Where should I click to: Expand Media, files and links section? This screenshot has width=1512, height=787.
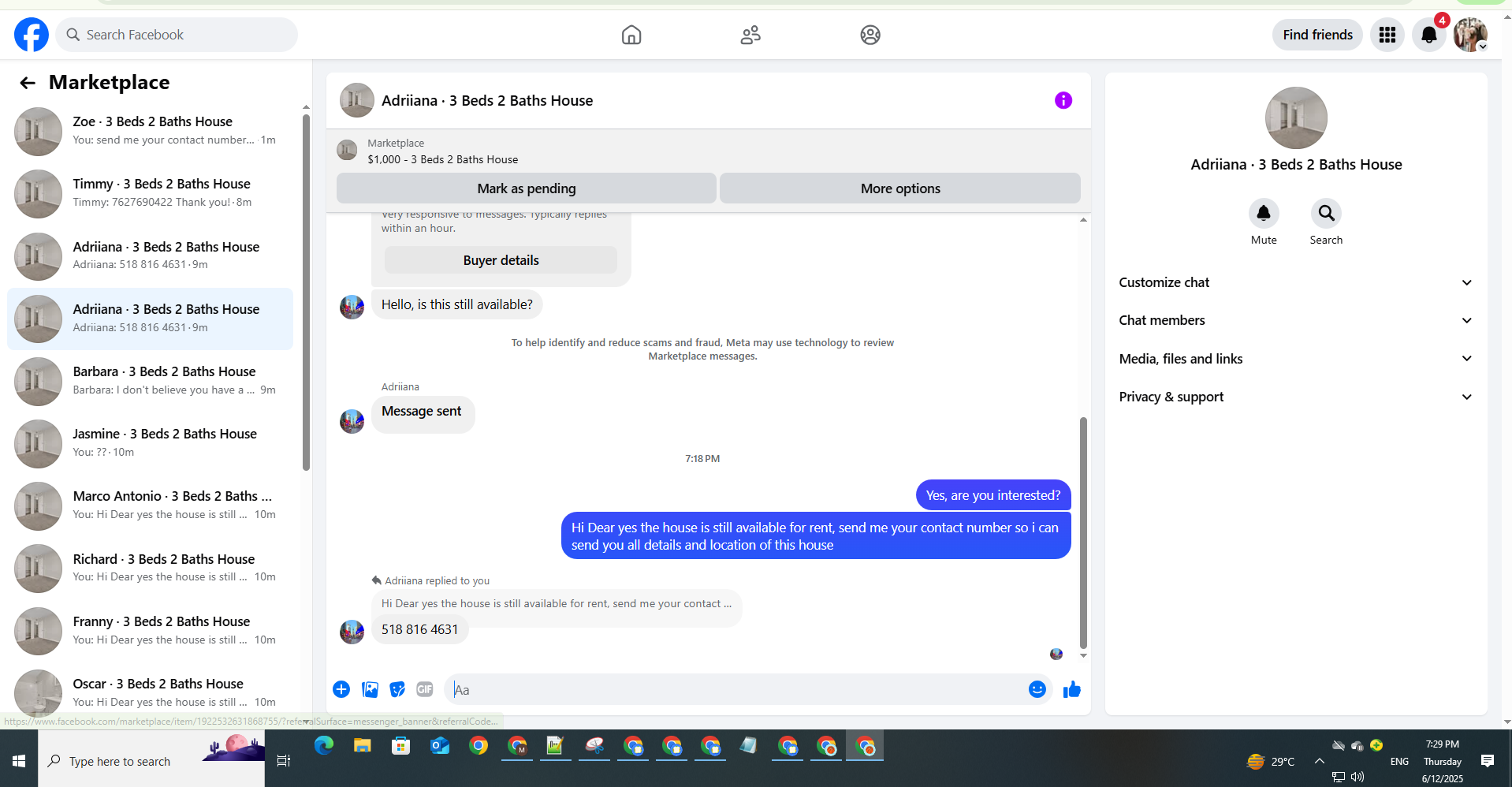pyautogui.click(x=1296, y=359)
